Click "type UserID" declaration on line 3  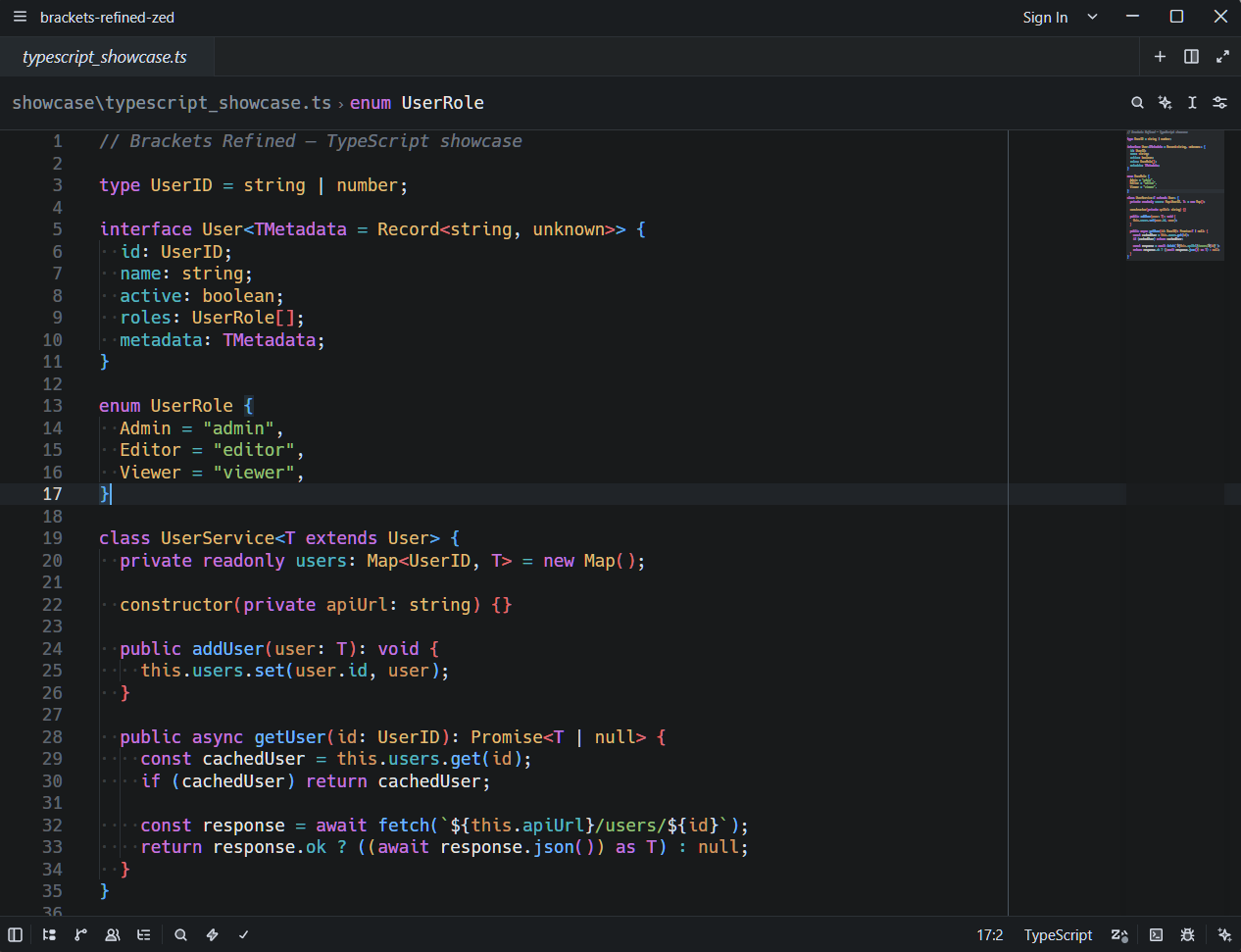tap(156, 185)
